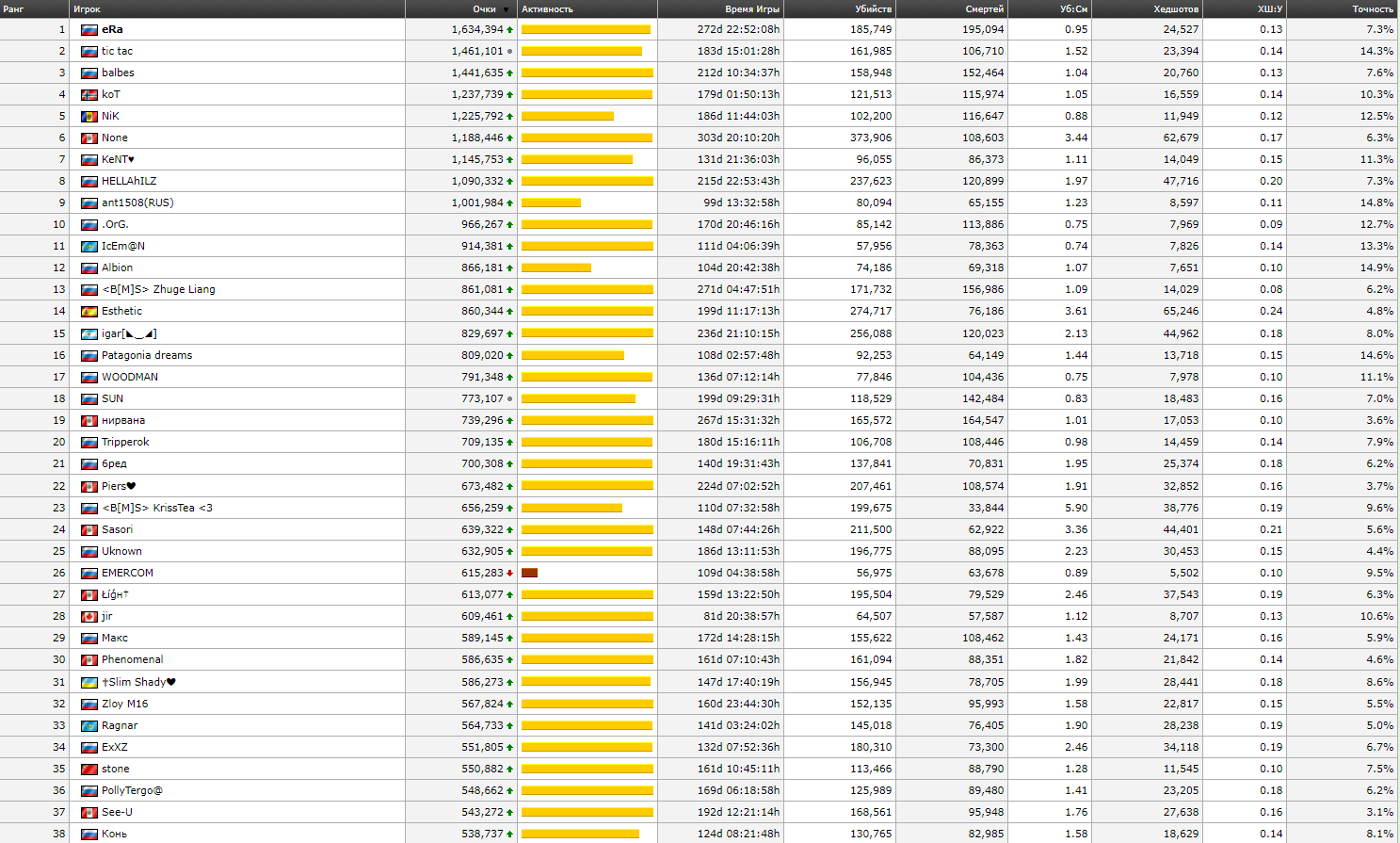Viewport: 1400px width, 843px height.
Task: Open player profile for eRa
Action: pyautogui.click(x=112, y=30)
